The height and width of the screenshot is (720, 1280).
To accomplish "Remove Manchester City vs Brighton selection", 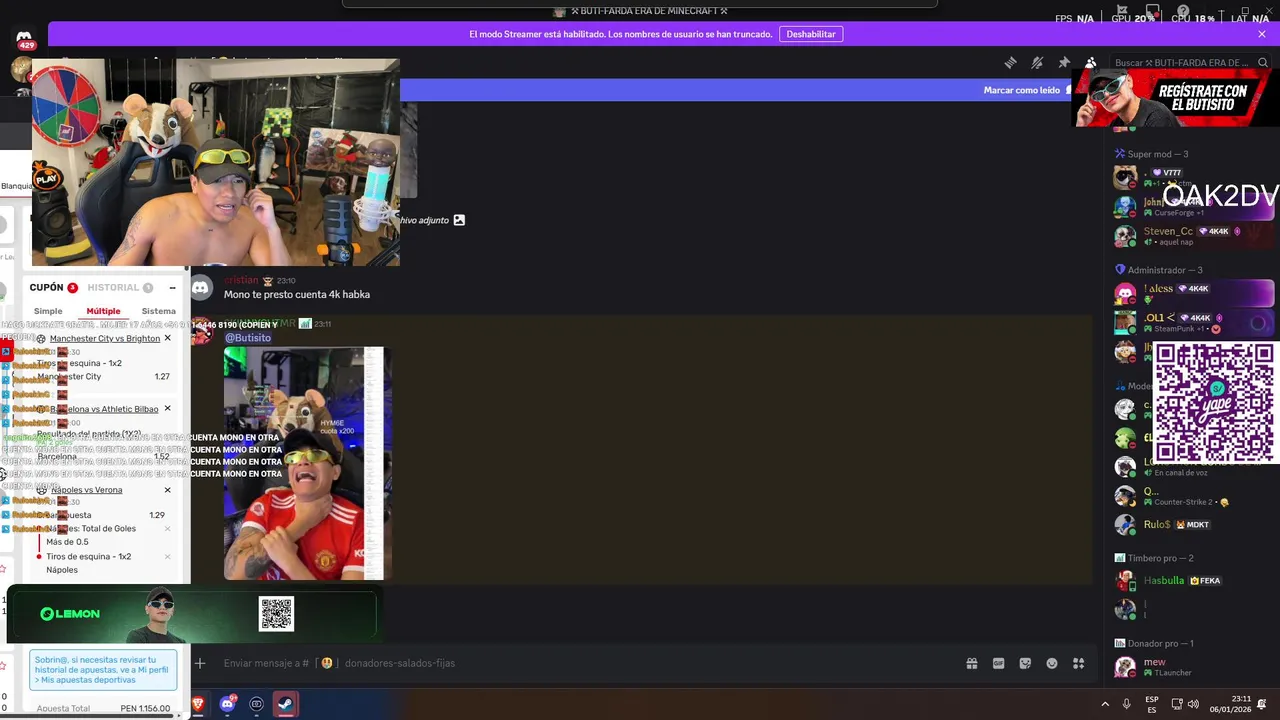I will (x=168, y=338).
